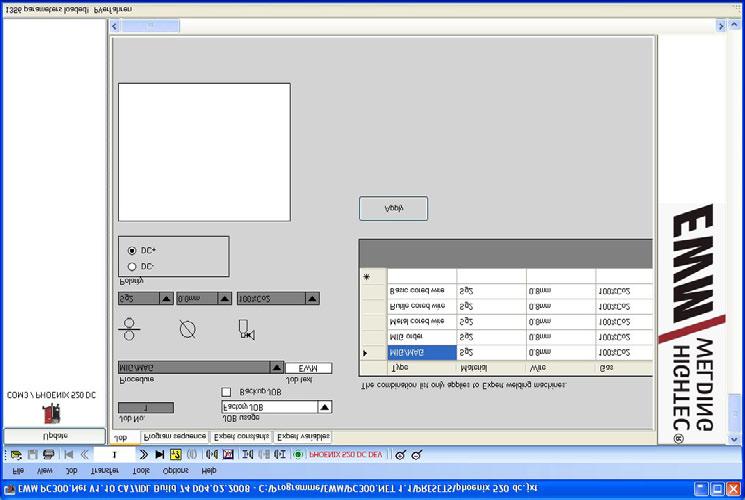Open the Tools menu
Screen dimensions: 745x500
pyautogui.click(x=141, y=471)
